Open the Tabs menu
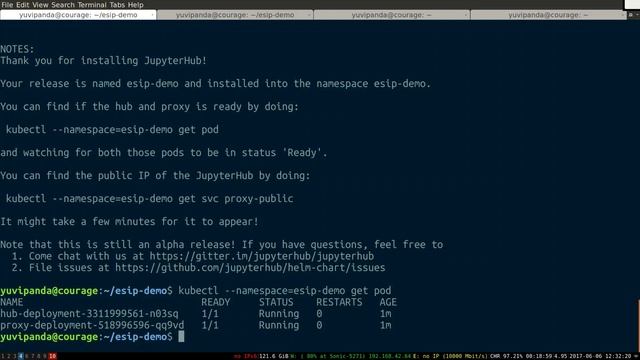The image size is (640, 360). point(117,5)
